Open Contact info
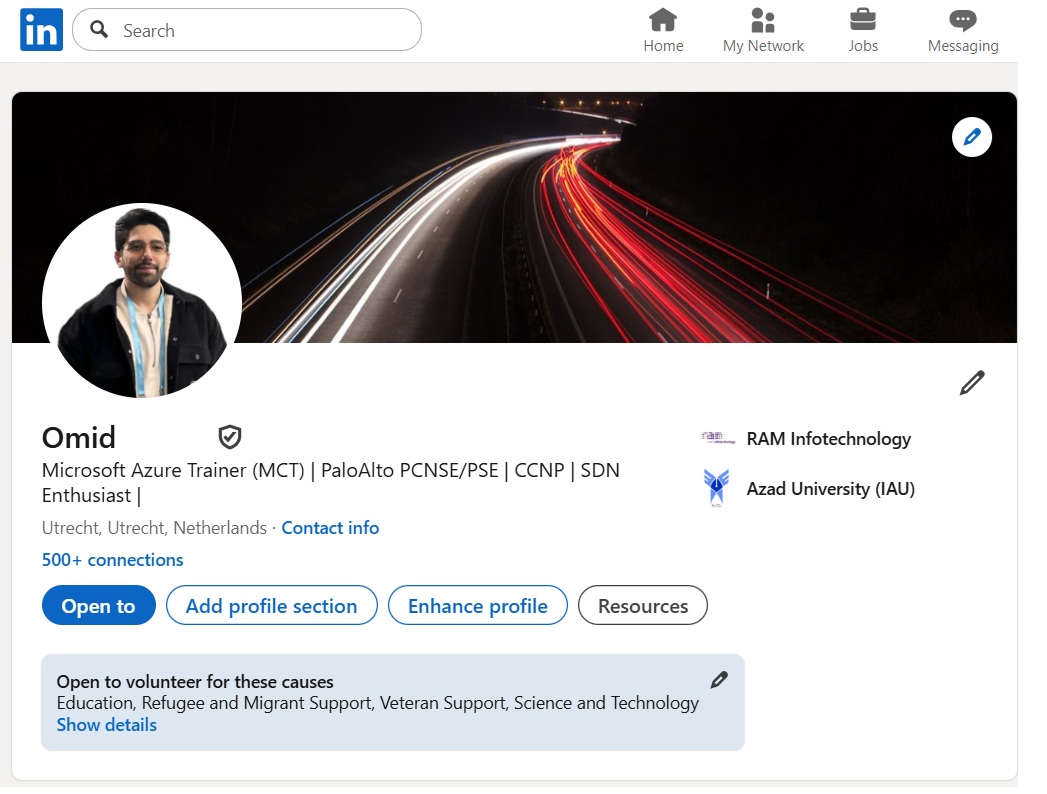The image size is (1047, 794). (x=330, y=527)
